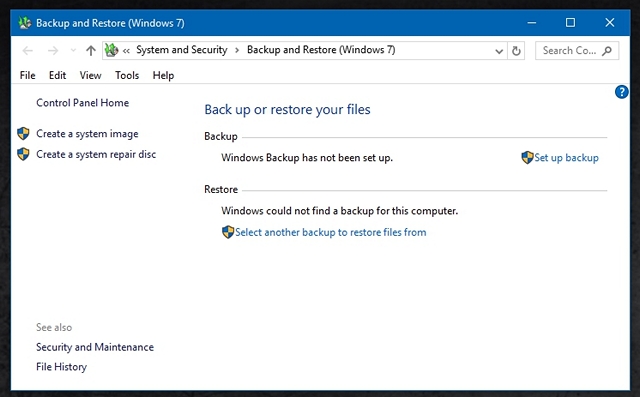This screenshot has width=640, height=397.
Task: Expand the breadcrumb arrow after System and Security
Action: 237,50
